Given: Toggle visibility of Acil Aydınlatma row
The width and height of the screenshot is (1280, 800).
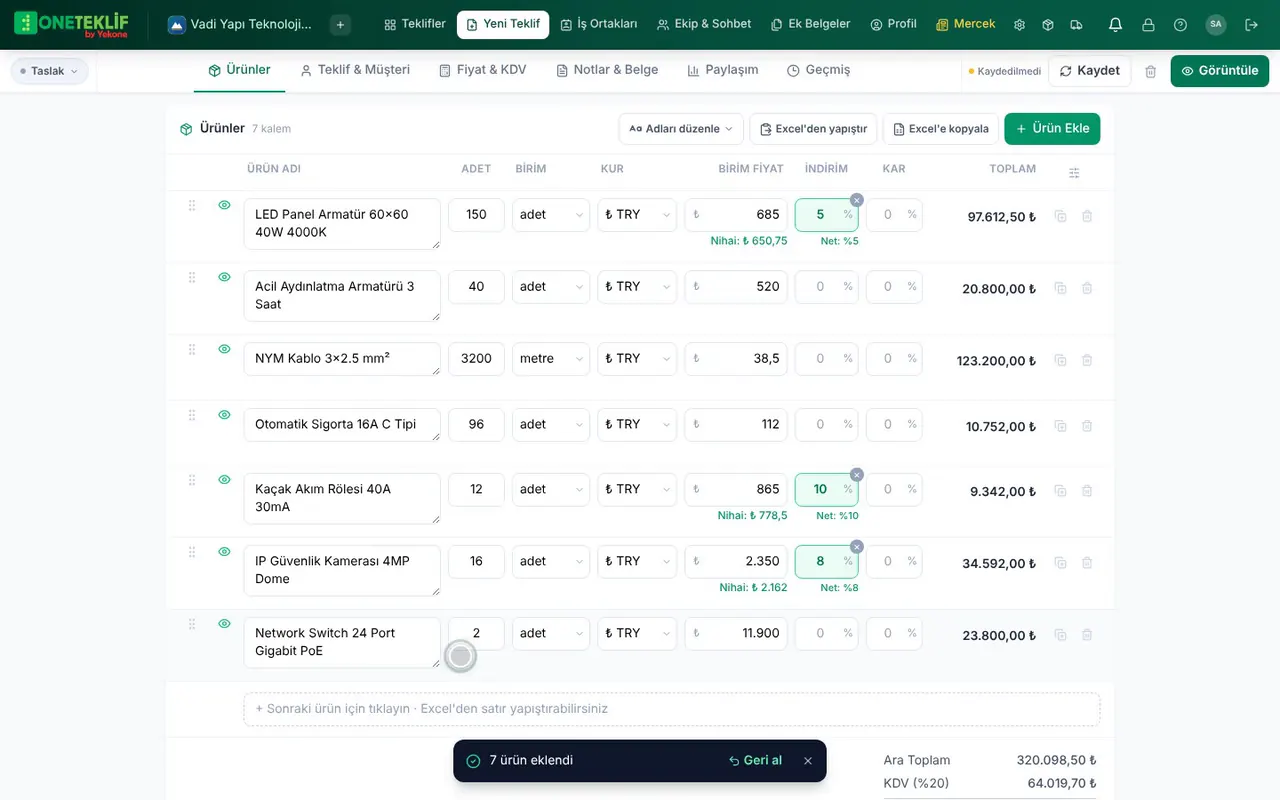Looking at the screenshot, I should click(x=224, y=277).
